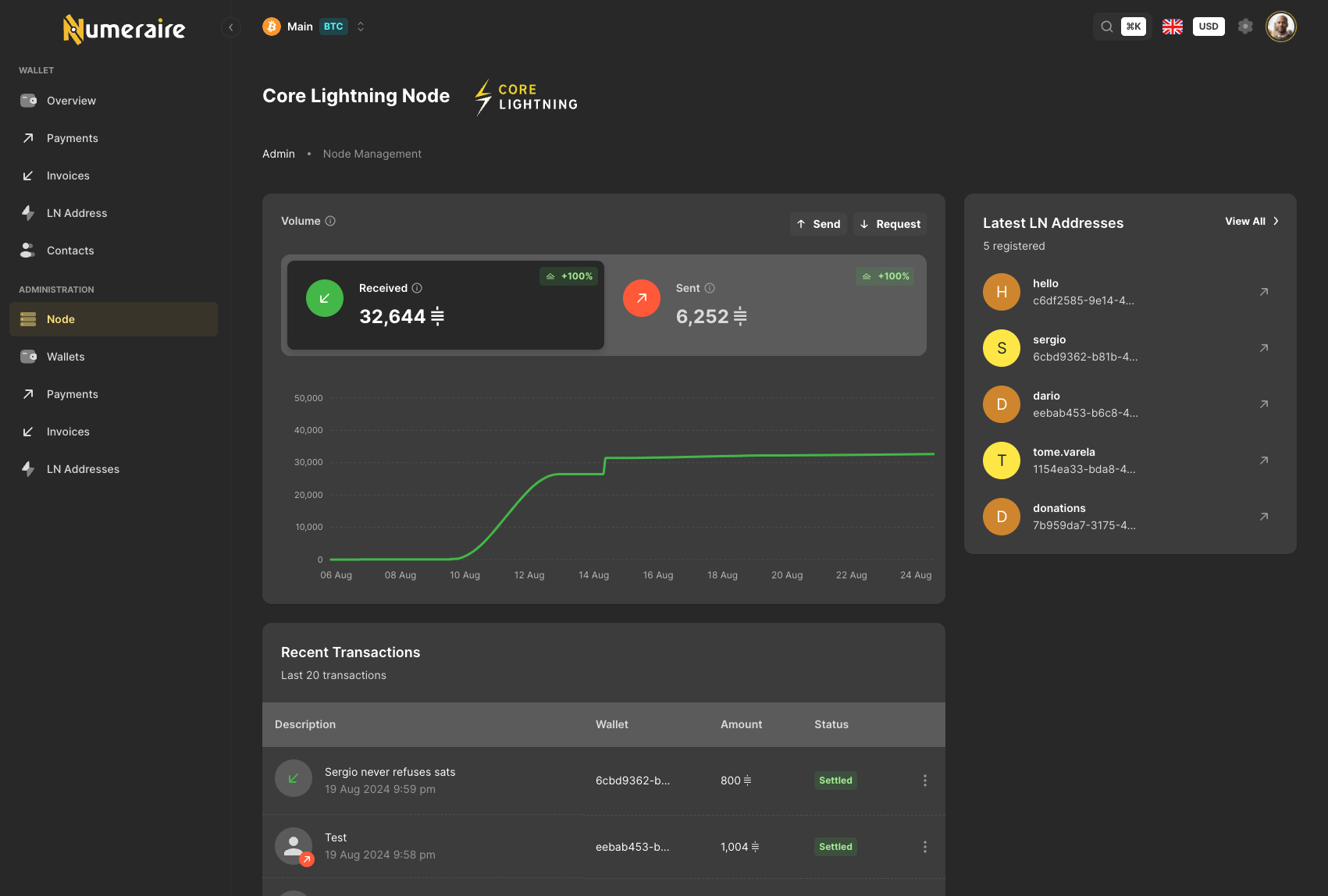Open options menu for Test transaction
The height and width of the screenshot is (896, 1328).
point(925,847)
